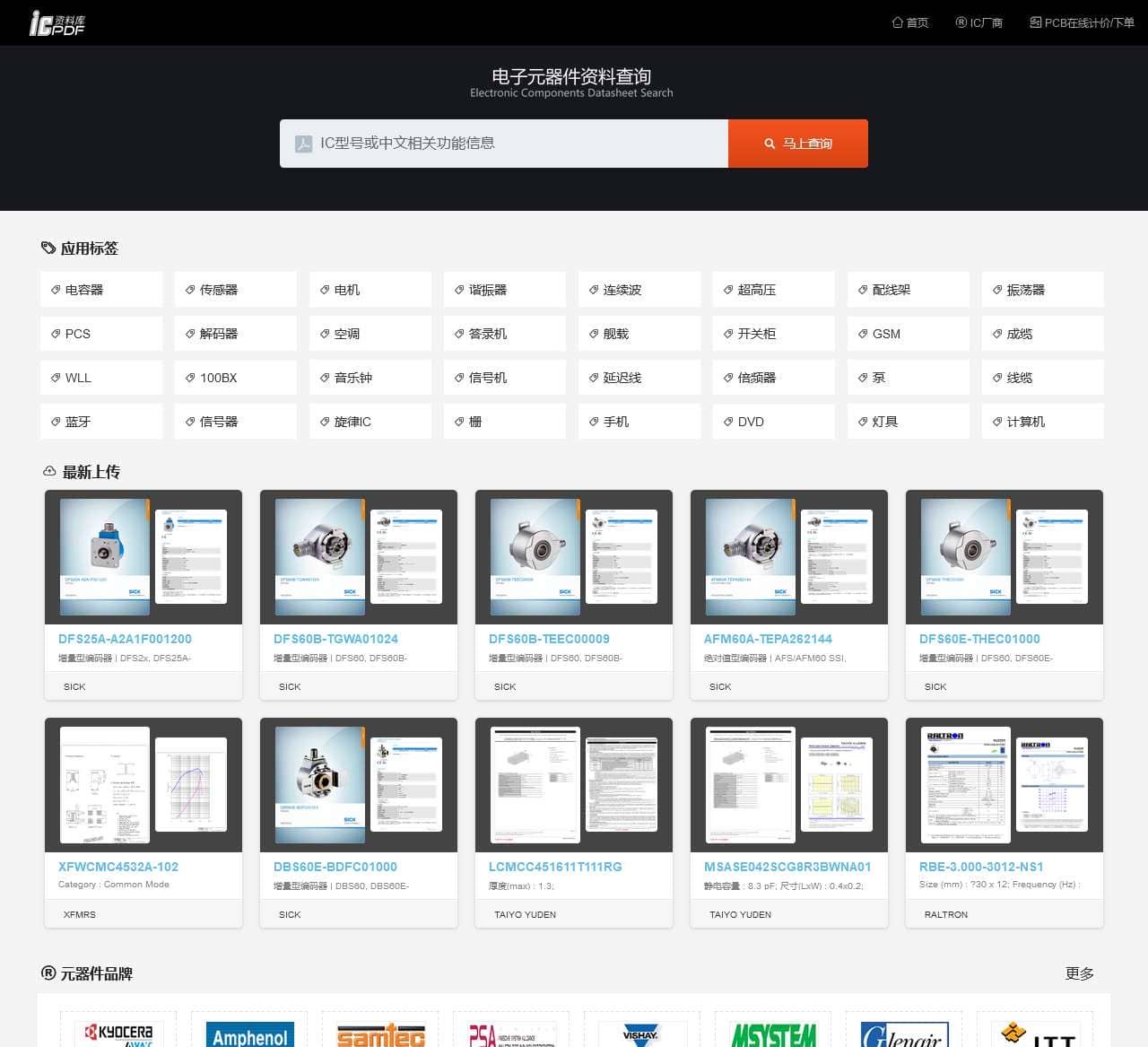
Task: Select the 开关柜 tag
Action: coord(774,334)
